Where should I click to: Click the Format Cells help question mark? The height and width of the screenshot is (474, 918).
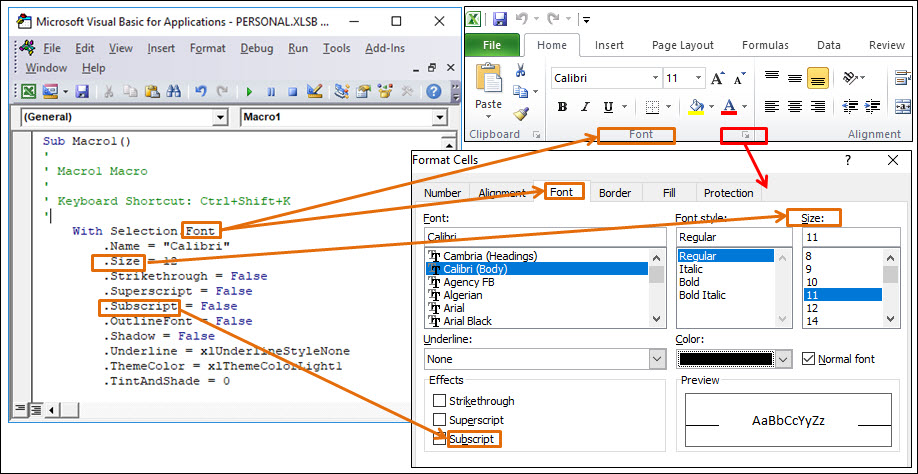[x=847, y=160]
